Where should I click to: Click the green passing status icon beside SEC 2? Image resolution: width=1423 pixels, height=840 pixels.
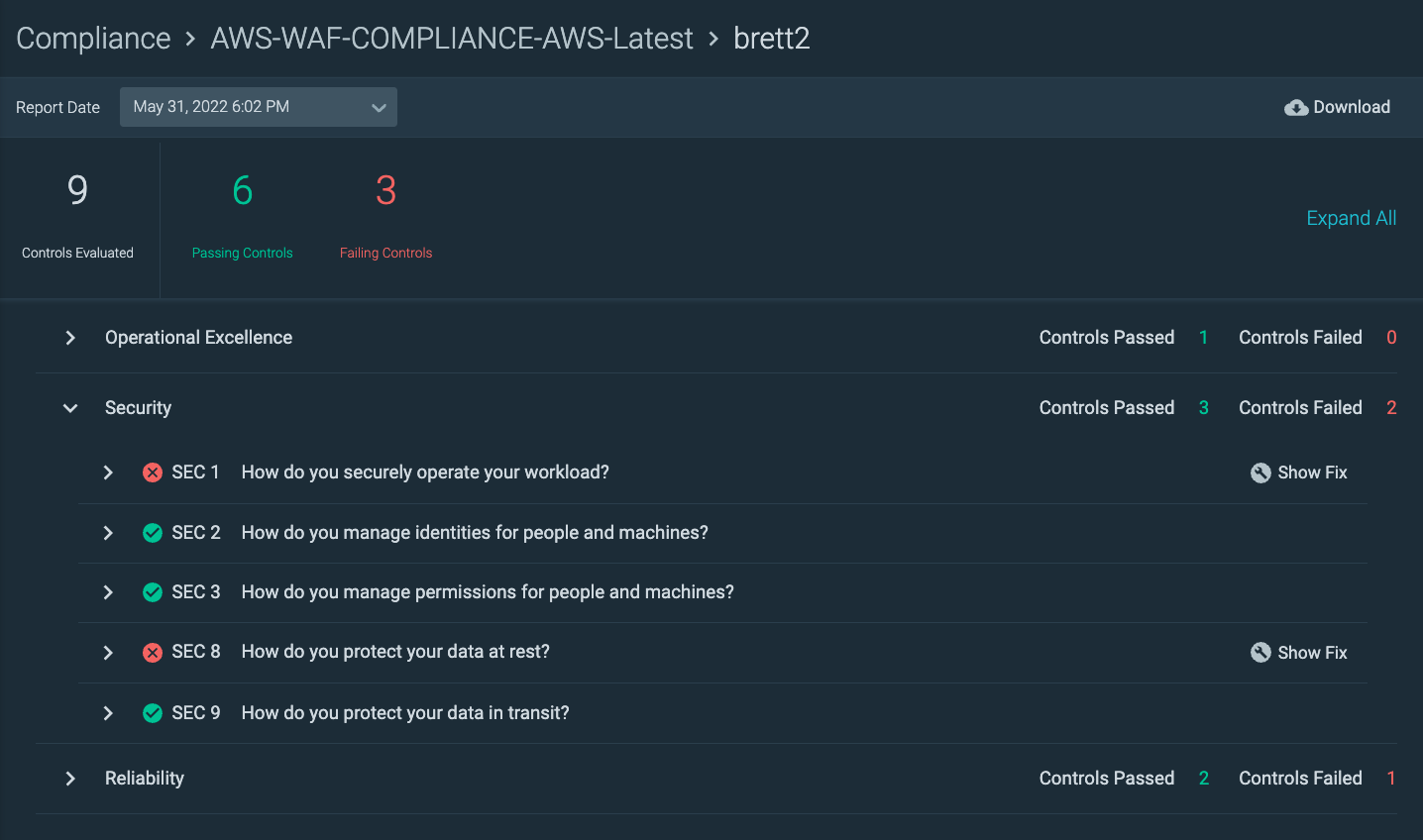[x=152, y=532]
